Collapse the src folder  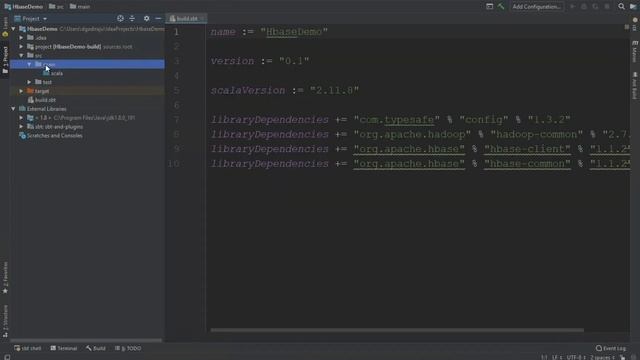pyautogui.click(x=22, y=56)
